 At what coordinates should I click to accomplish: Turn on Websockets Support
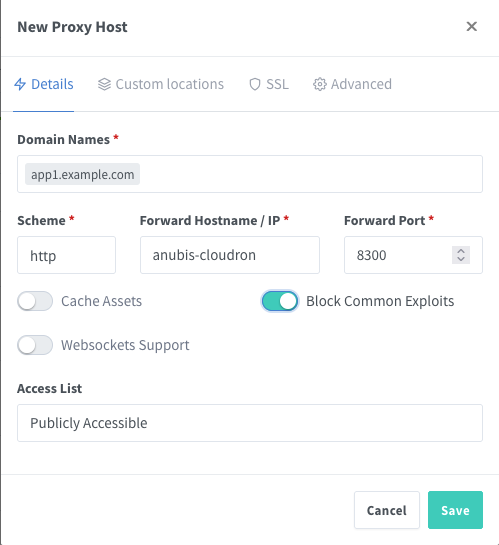point(35,345)
